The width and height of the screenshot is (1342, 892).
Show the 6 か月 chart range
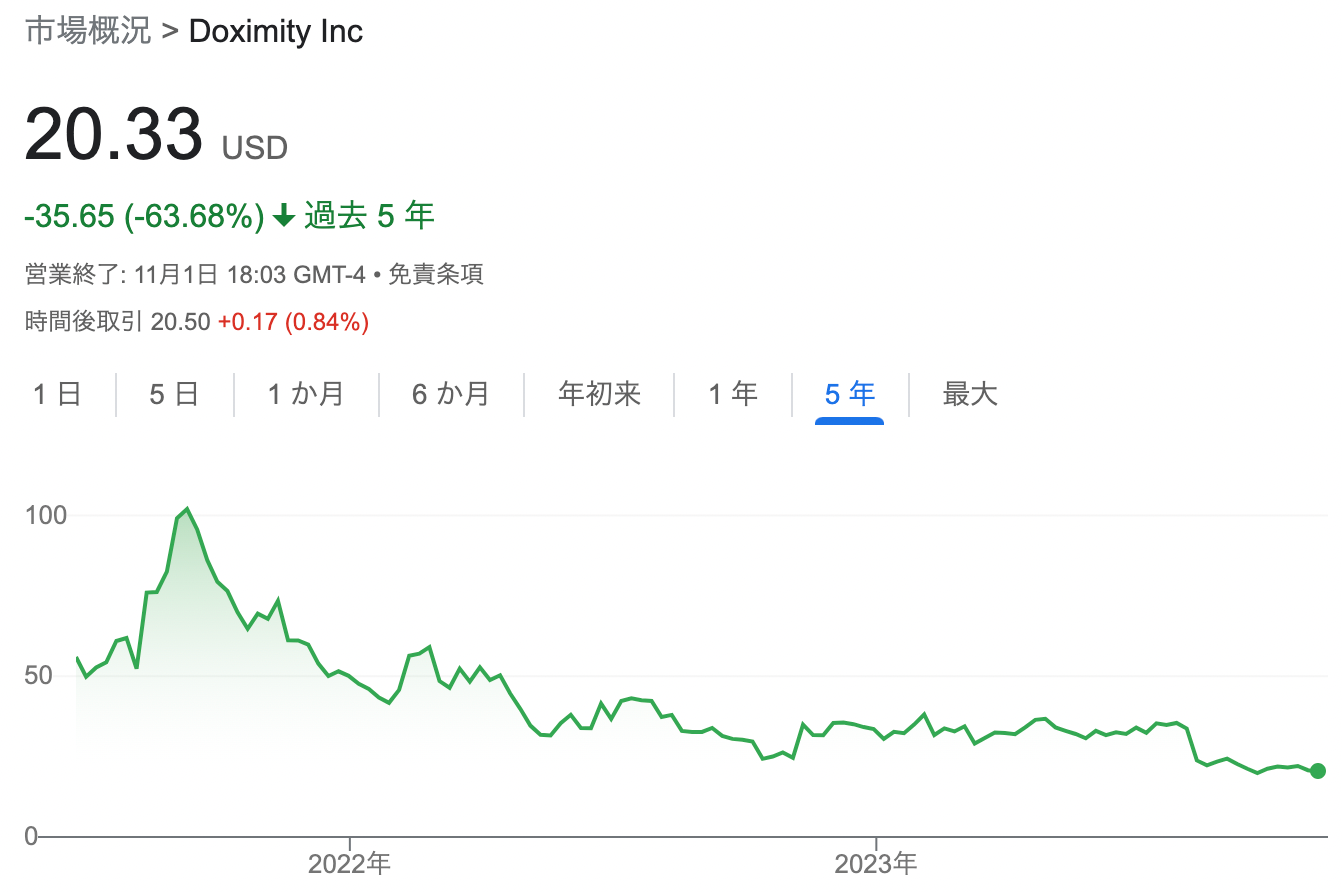point(451,394)
